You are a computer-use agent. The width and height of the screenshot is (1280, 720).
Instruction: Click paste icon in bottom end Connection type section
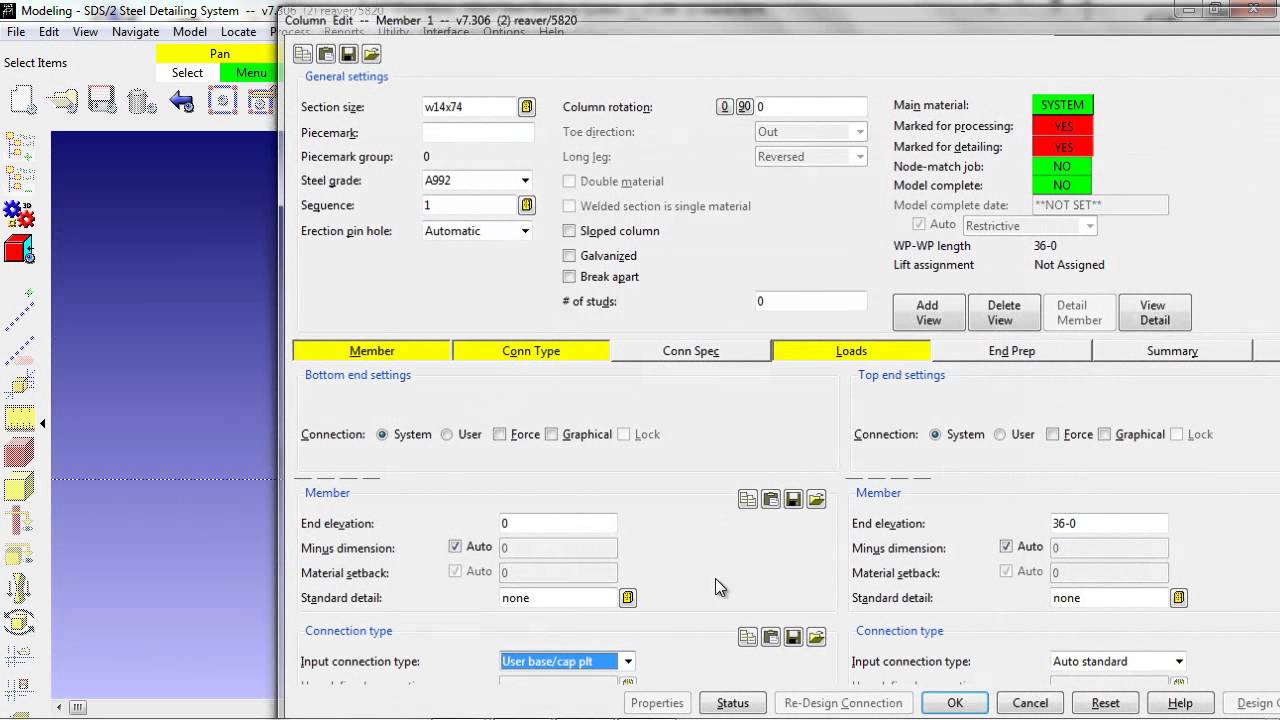pos(771,637)
